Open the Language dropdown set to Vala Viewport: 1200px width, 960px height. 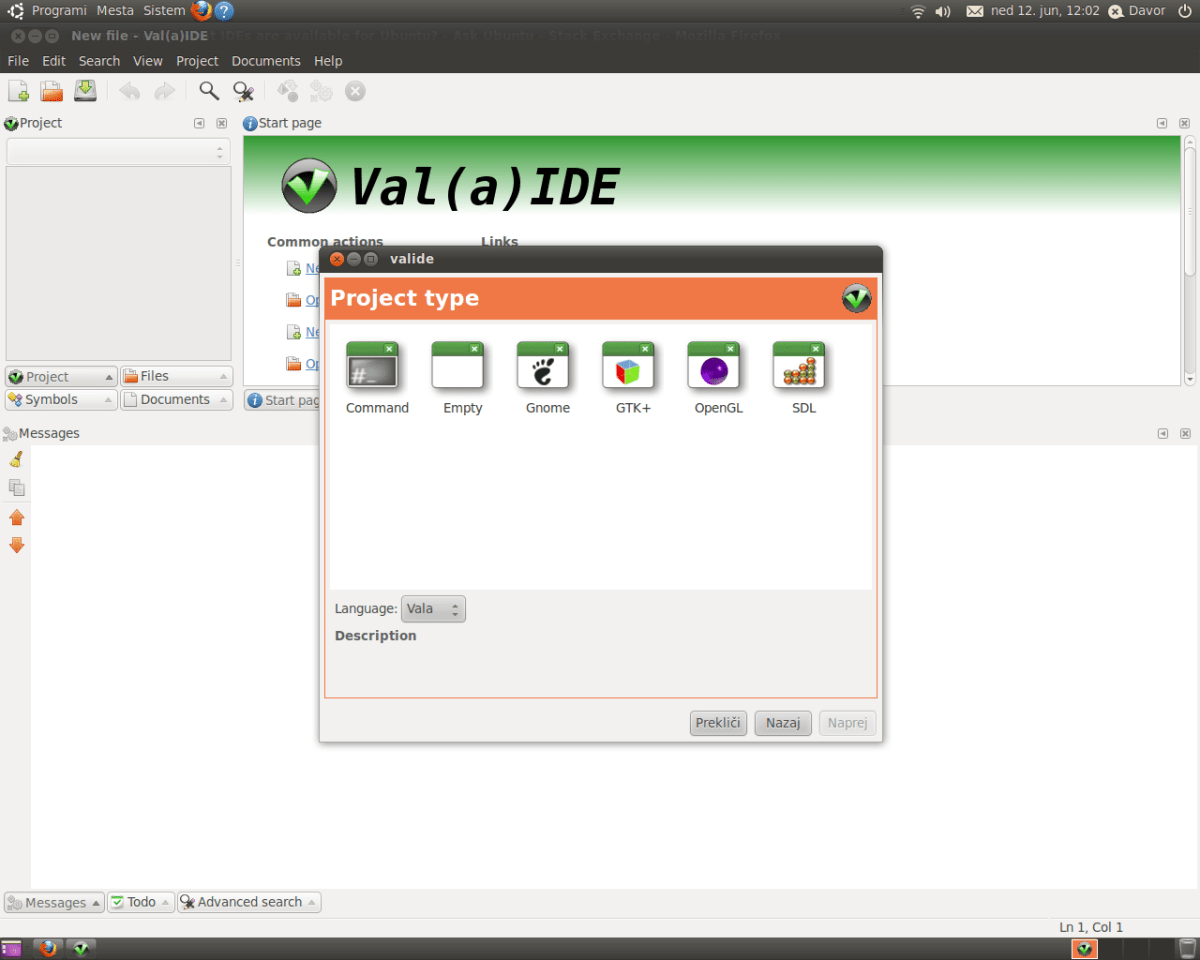pos(433,609)
